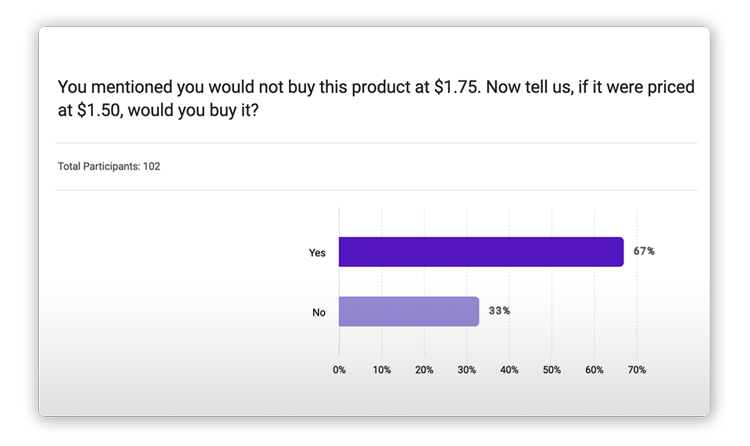
Task: Click the 40% axis tick label
Action: point(509,370)
